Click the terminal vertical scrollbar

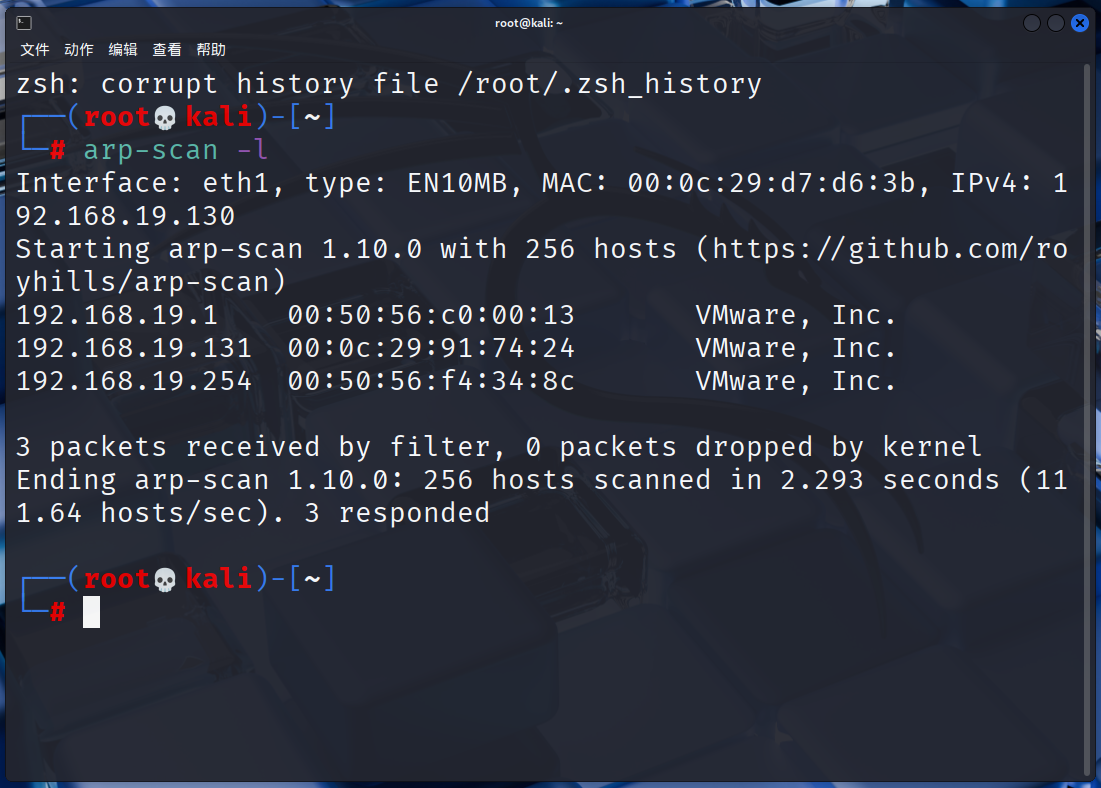pyautogui.click(x=1087, y=421)
